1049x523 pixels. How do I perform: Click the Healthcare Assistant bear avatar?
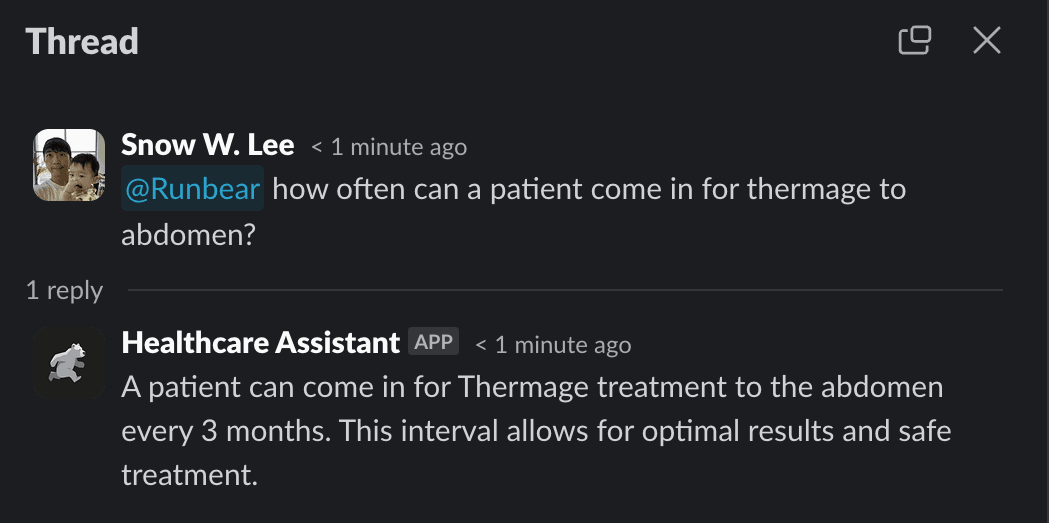[69, 363]
